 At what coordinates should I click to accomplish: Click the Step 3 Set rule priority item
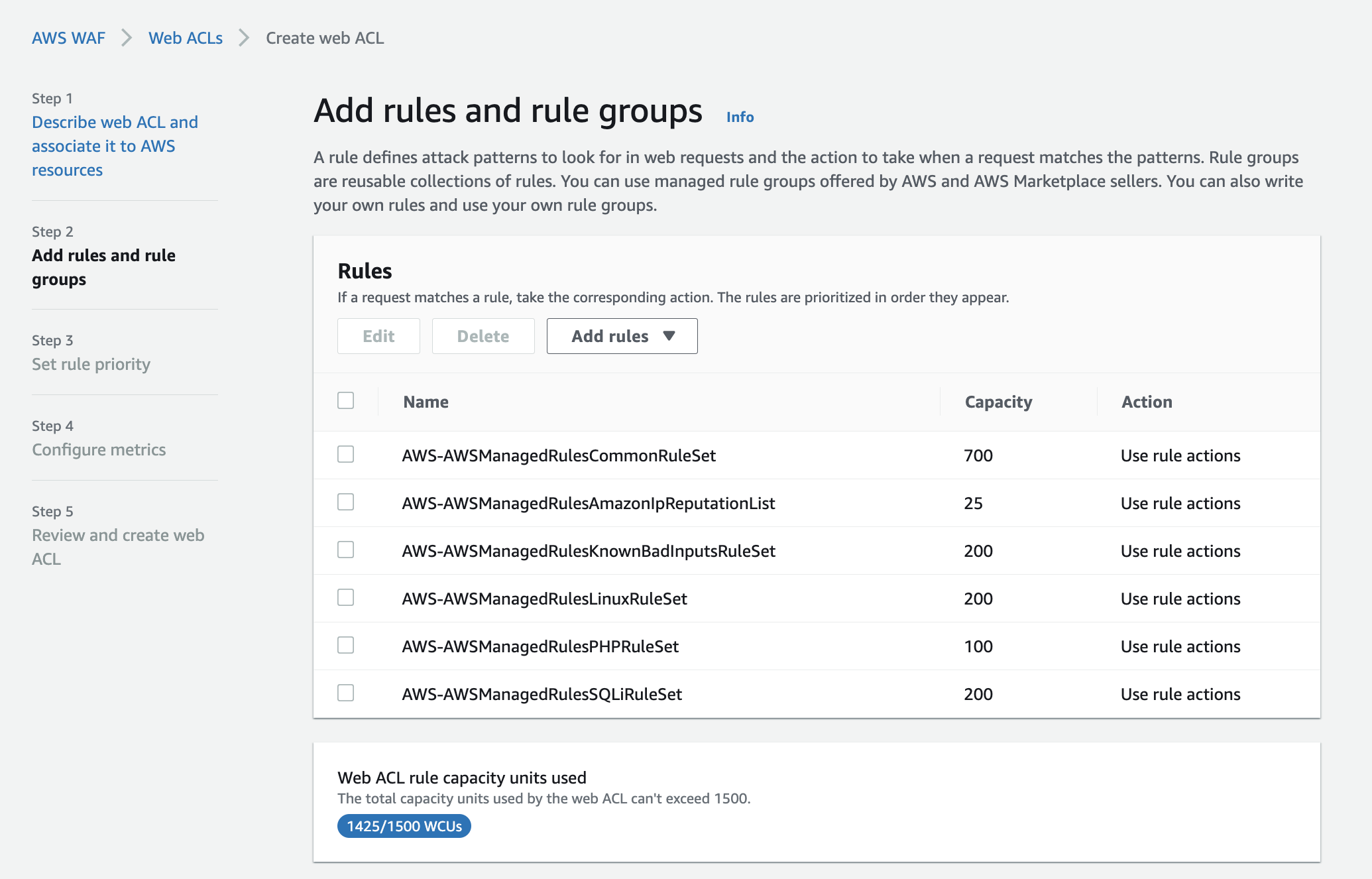coord(91,364)
